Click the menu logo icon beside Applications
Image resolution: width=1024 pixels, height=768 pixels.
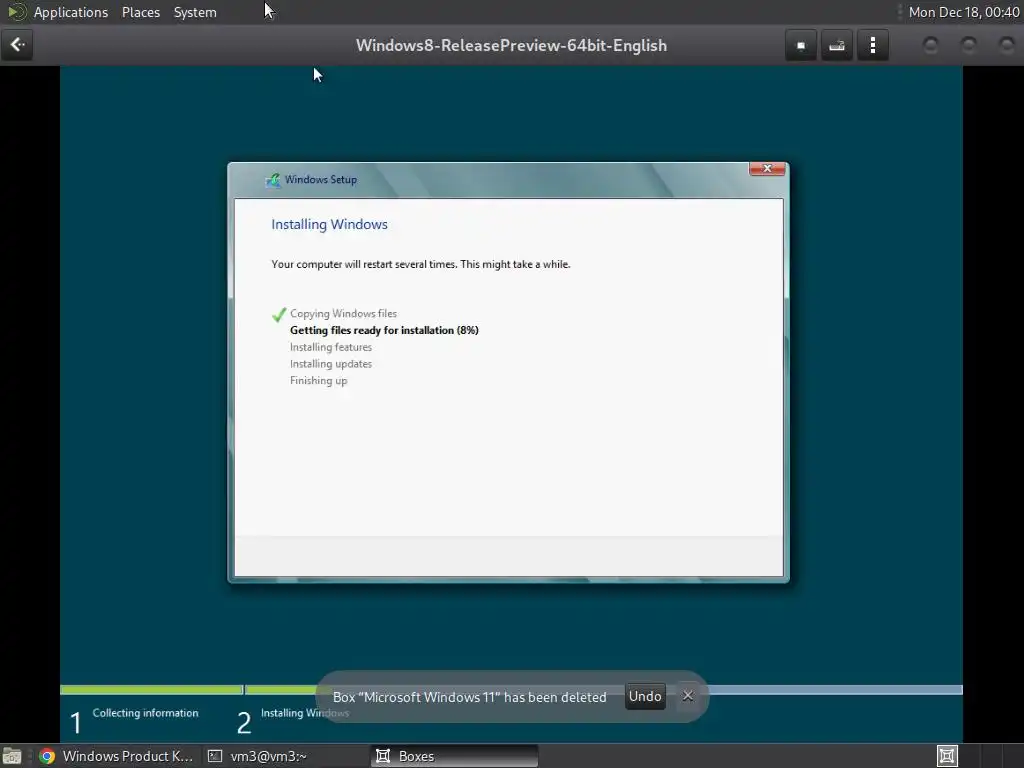pos(17,12)
